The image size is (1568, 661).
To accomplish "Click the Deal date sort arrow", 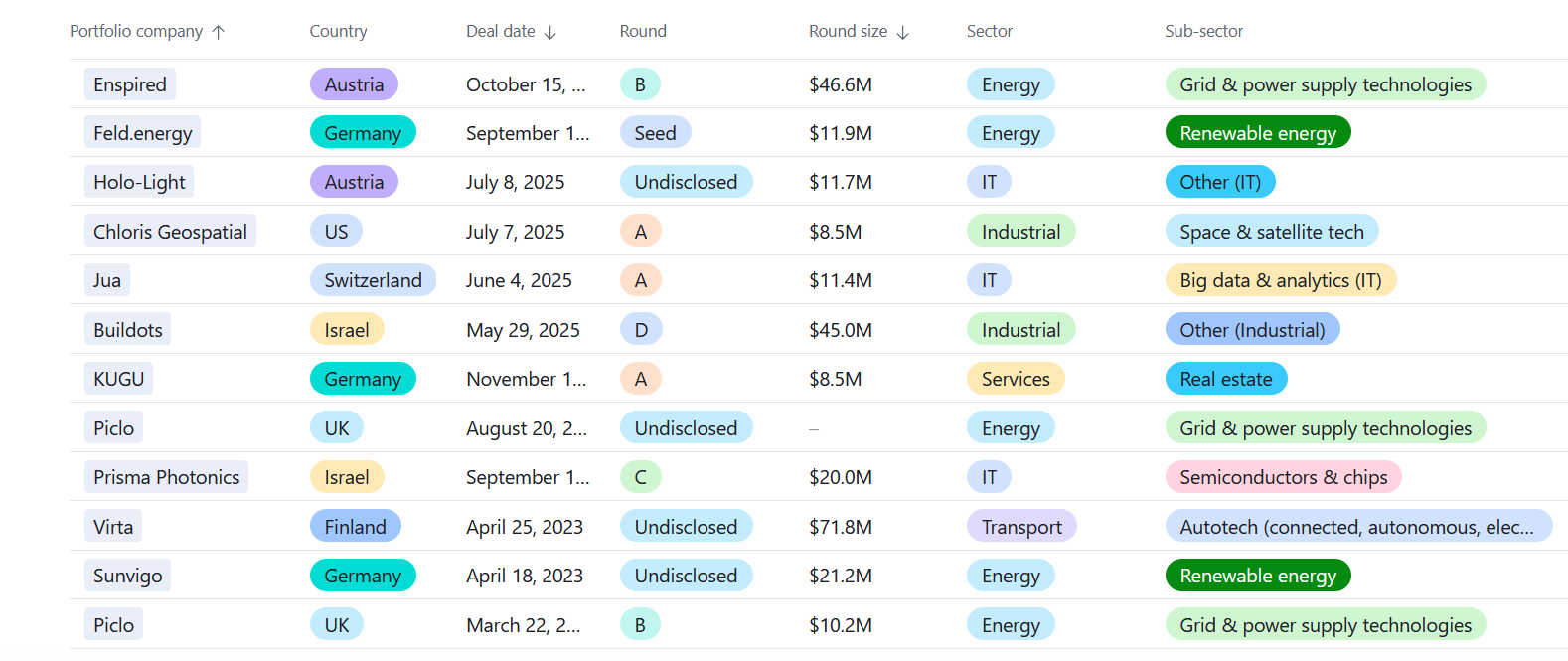I will point(550,32).
